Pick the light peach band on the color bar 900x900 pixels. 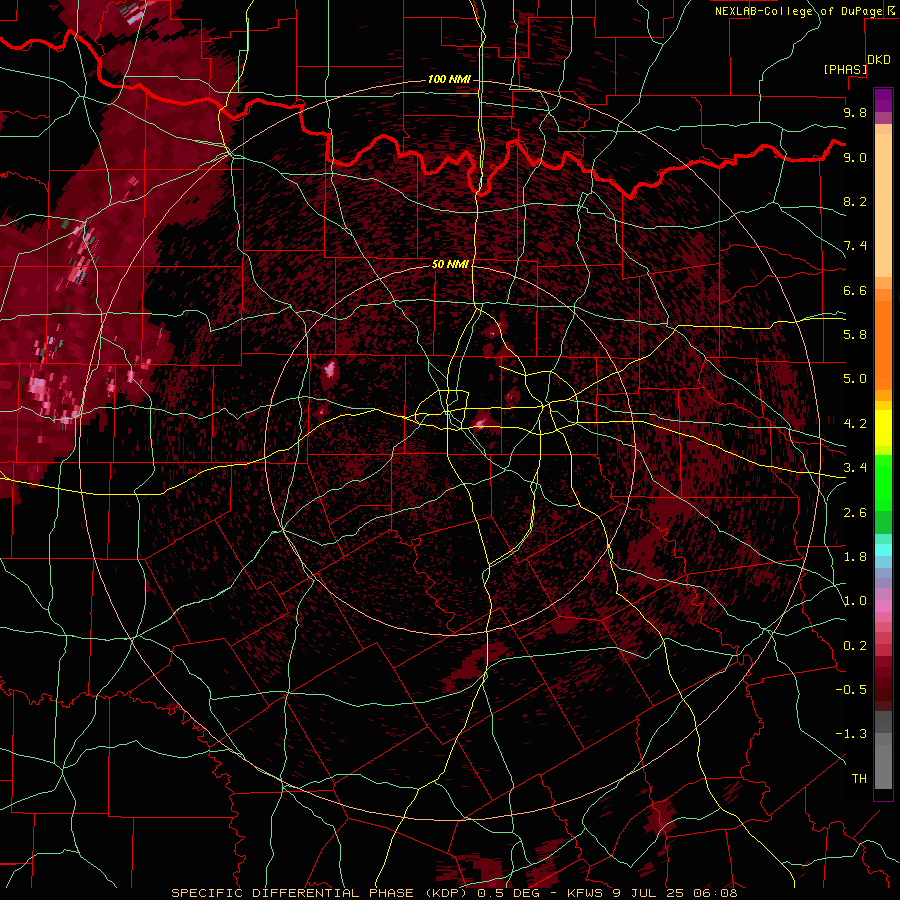[x=883, y=206]
